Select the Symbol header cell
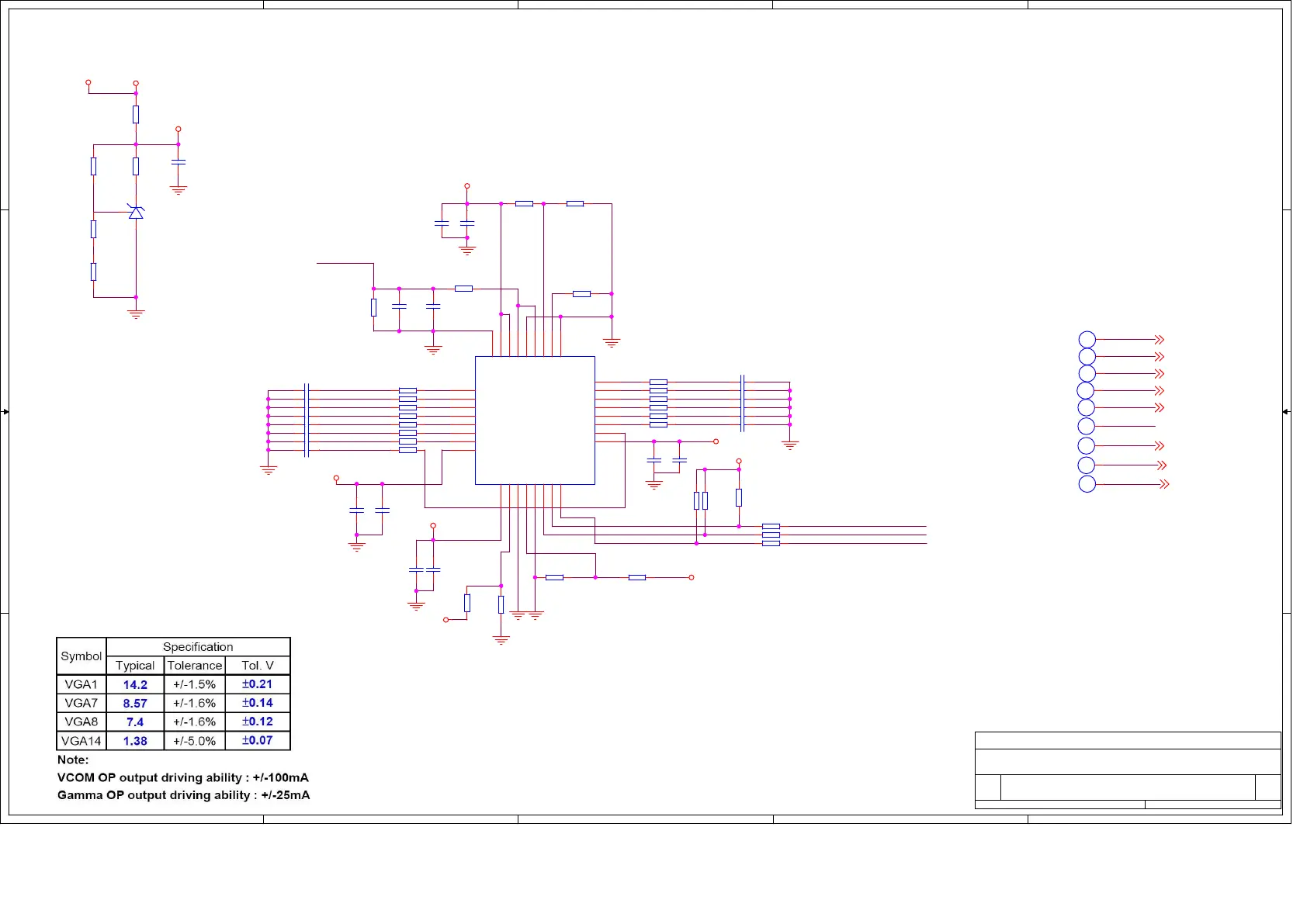1307x924 pixels. [x=81, y=656]
